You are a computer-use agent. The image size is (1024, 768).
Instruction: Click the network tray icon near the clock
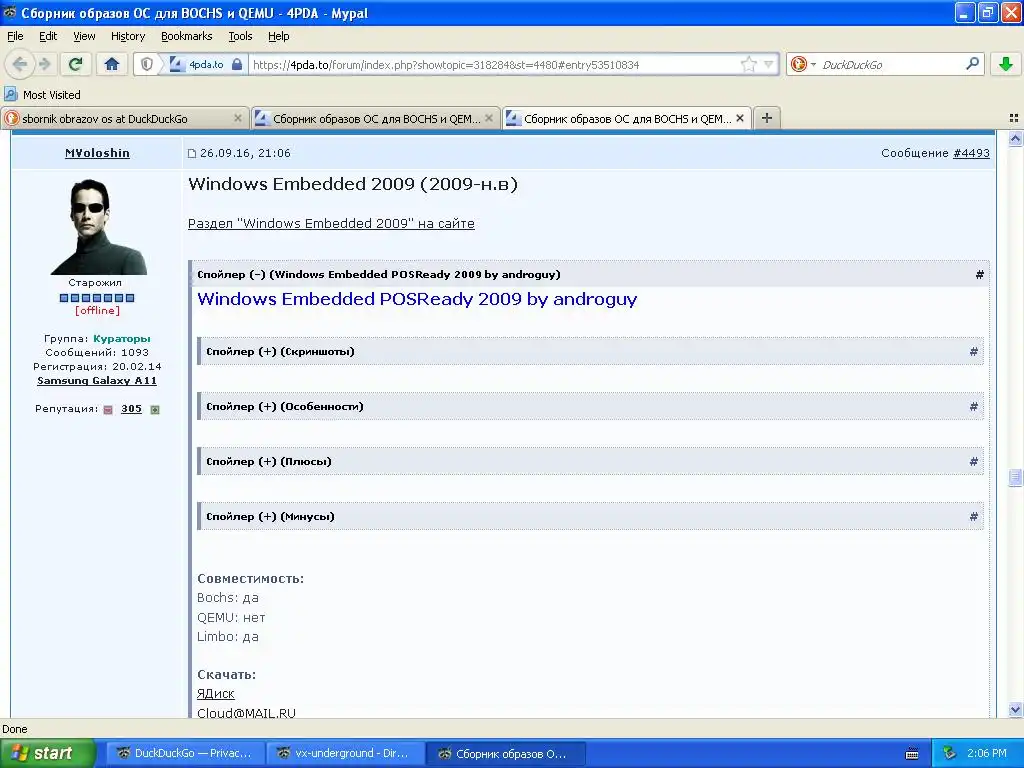pos(949,754)
